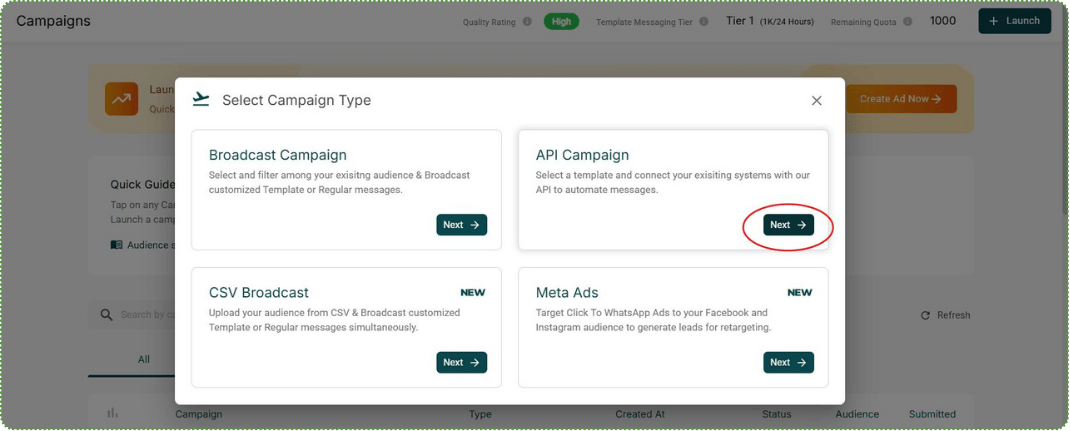The width and height of the screenshot is (1070, 431).
Task: Click the Meta Ads title
Action: (x=567, y=293)
